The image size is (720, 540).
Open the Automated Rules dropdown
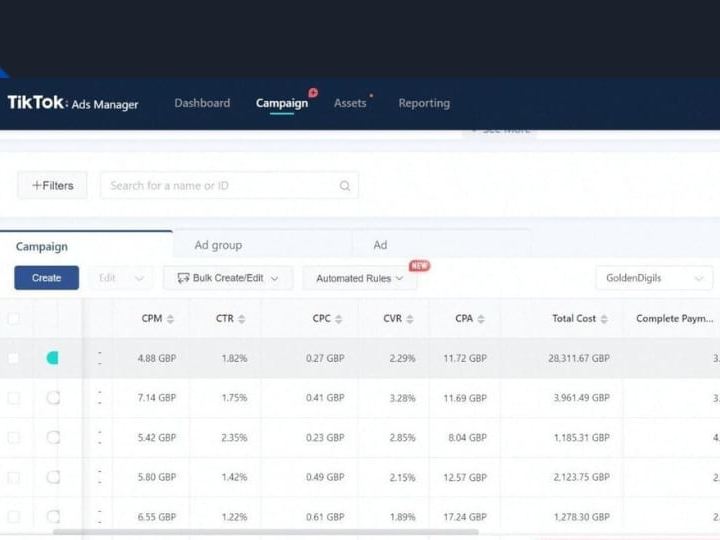pos(360,278)
